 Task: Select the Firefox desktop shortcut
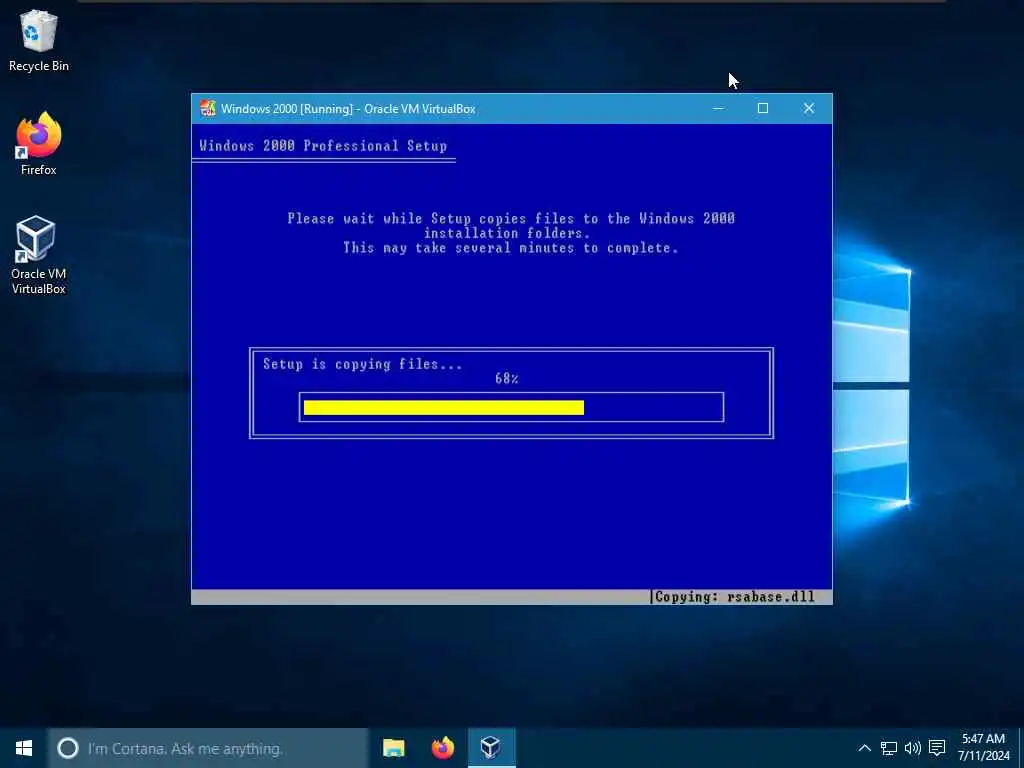[39, 144]
